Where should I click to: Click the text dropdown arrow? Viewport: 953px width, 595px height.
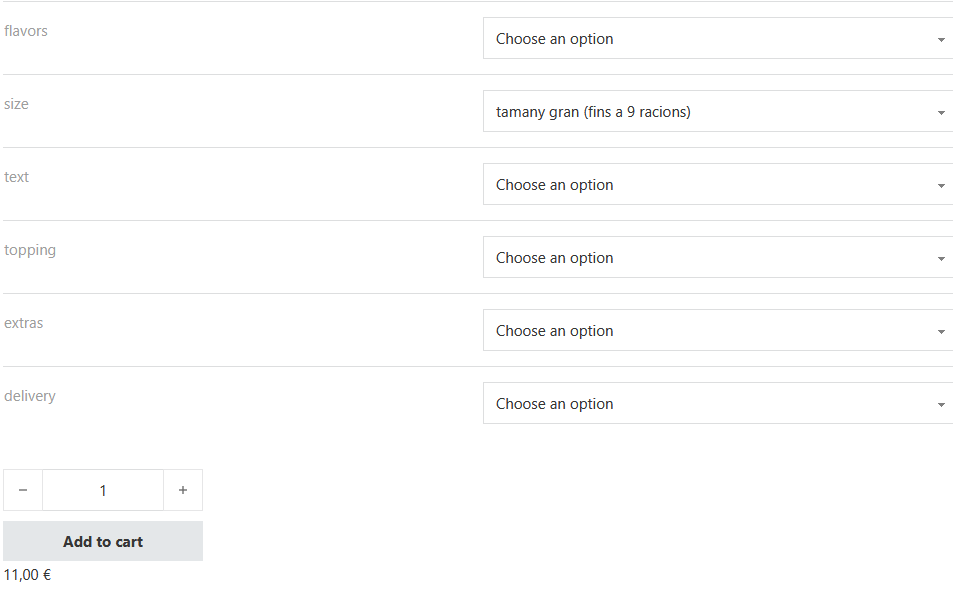[941, 186]
